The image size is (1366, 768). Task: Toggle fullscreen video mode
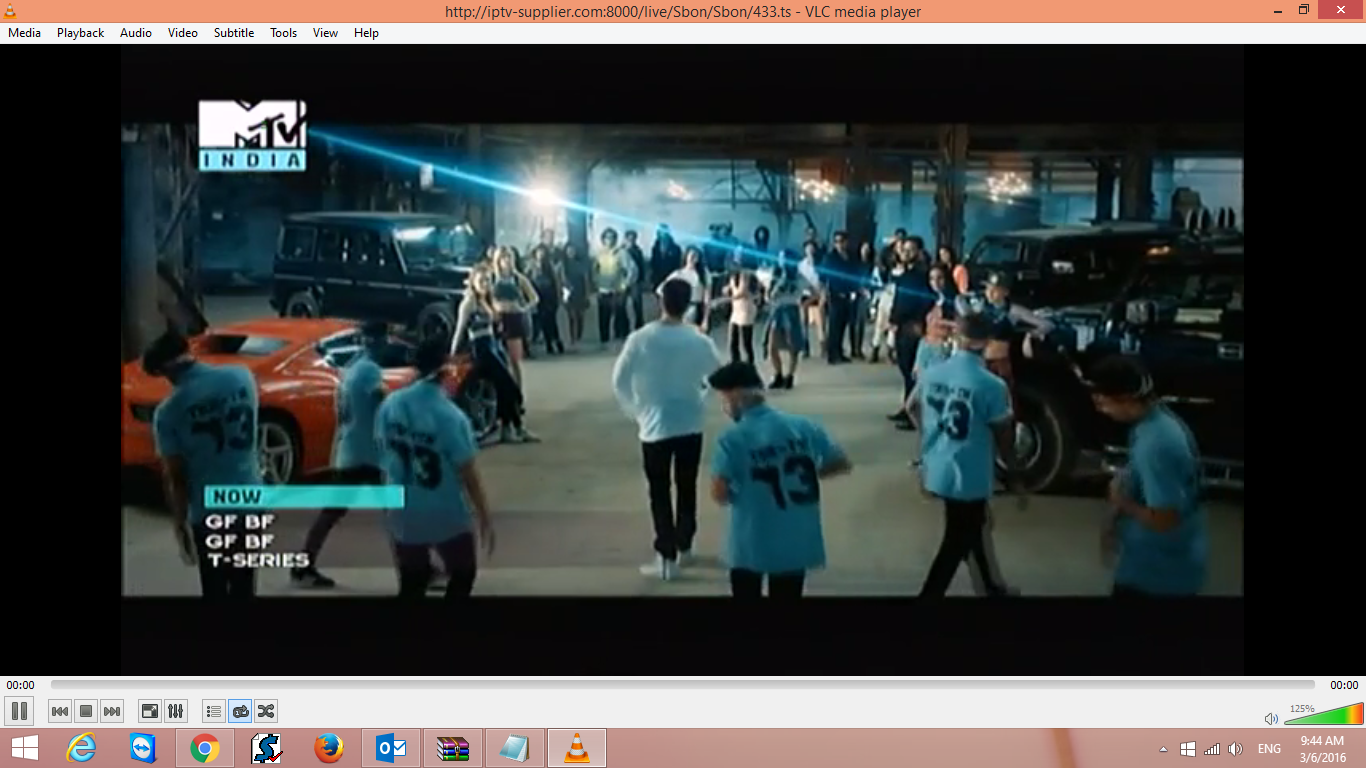pos(150,711)
